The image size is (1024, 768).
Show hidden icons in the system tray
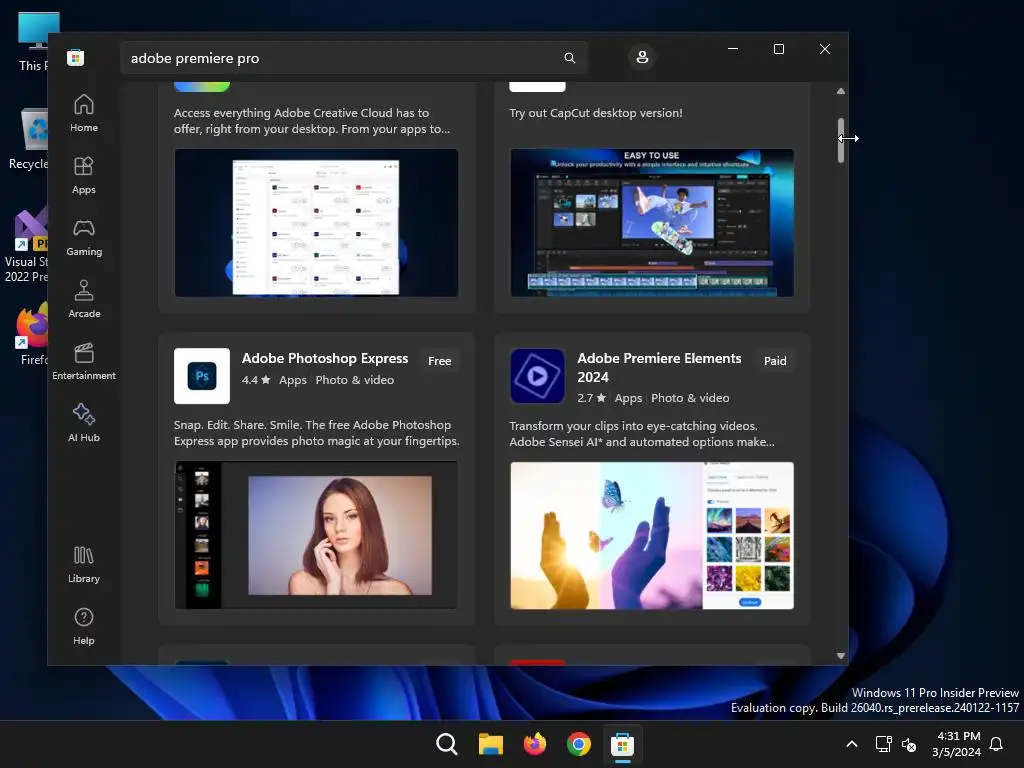point(852,744)
